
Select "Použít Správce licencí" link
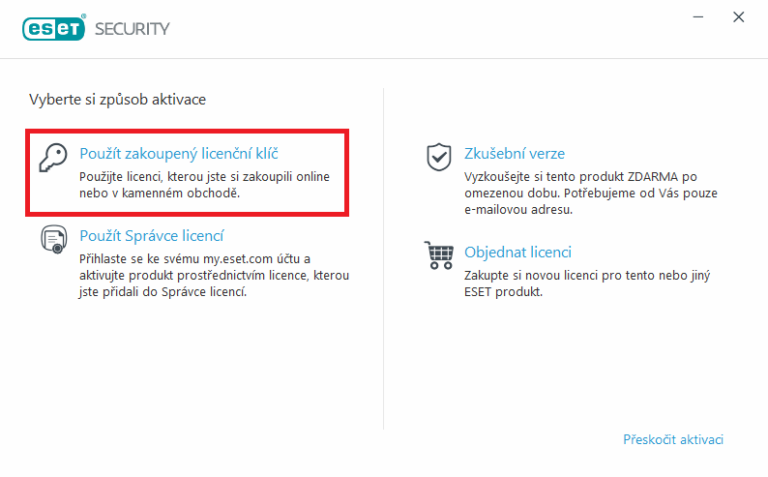coord(151,236)
